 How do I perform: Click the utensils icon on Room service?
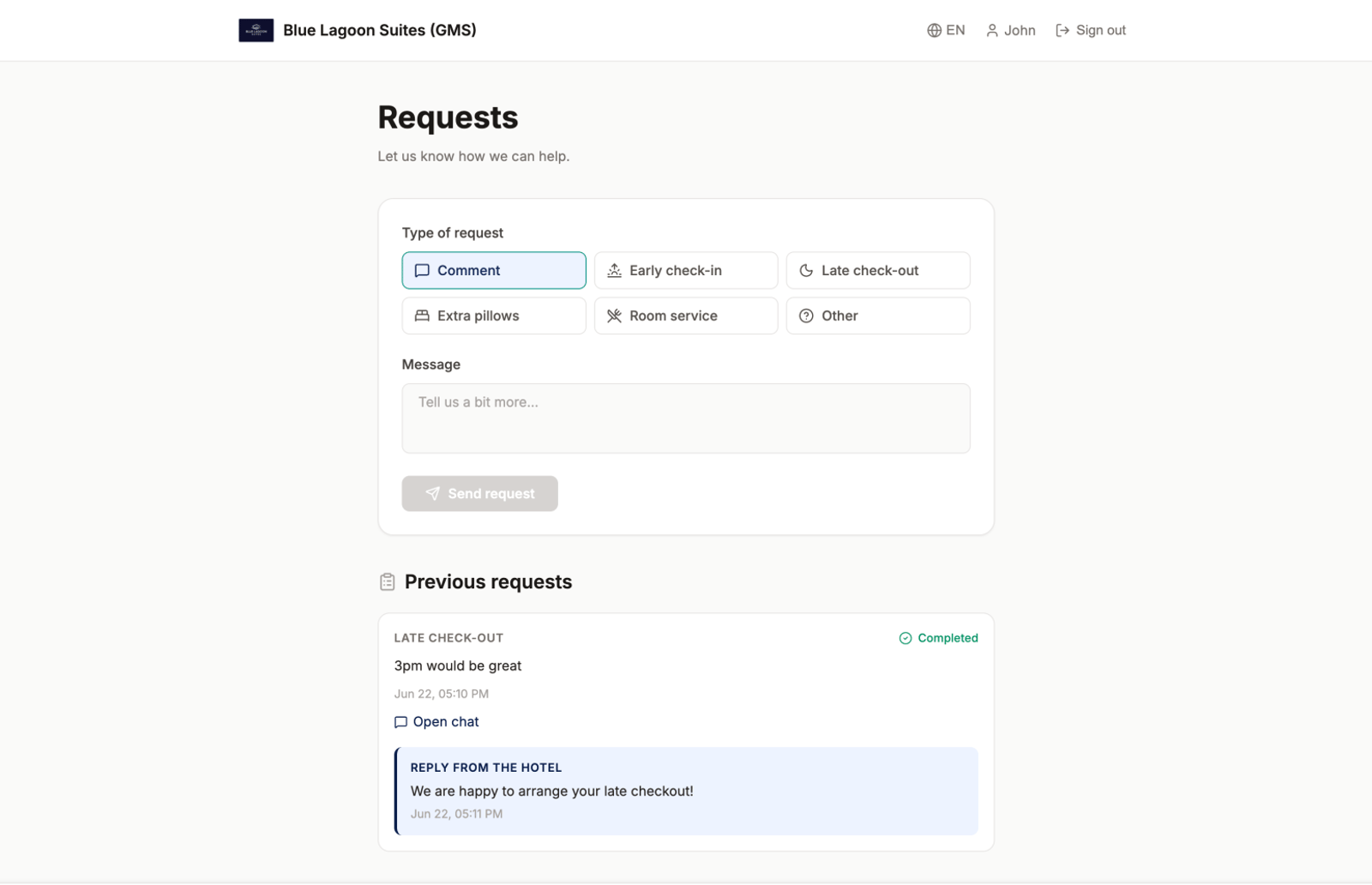coord(614,316)
